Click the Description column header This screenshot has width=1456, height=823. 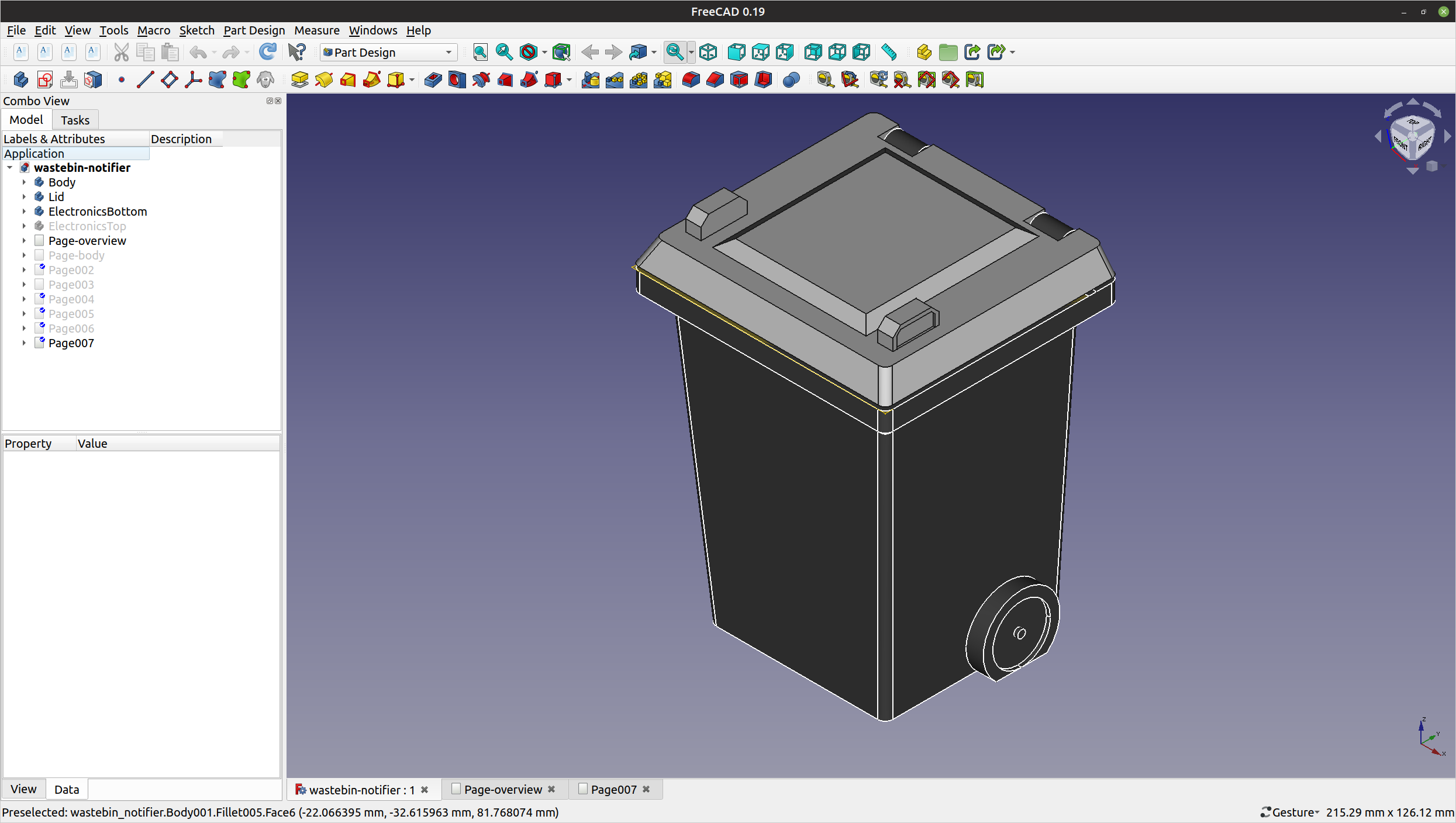(x=185, y=139)
